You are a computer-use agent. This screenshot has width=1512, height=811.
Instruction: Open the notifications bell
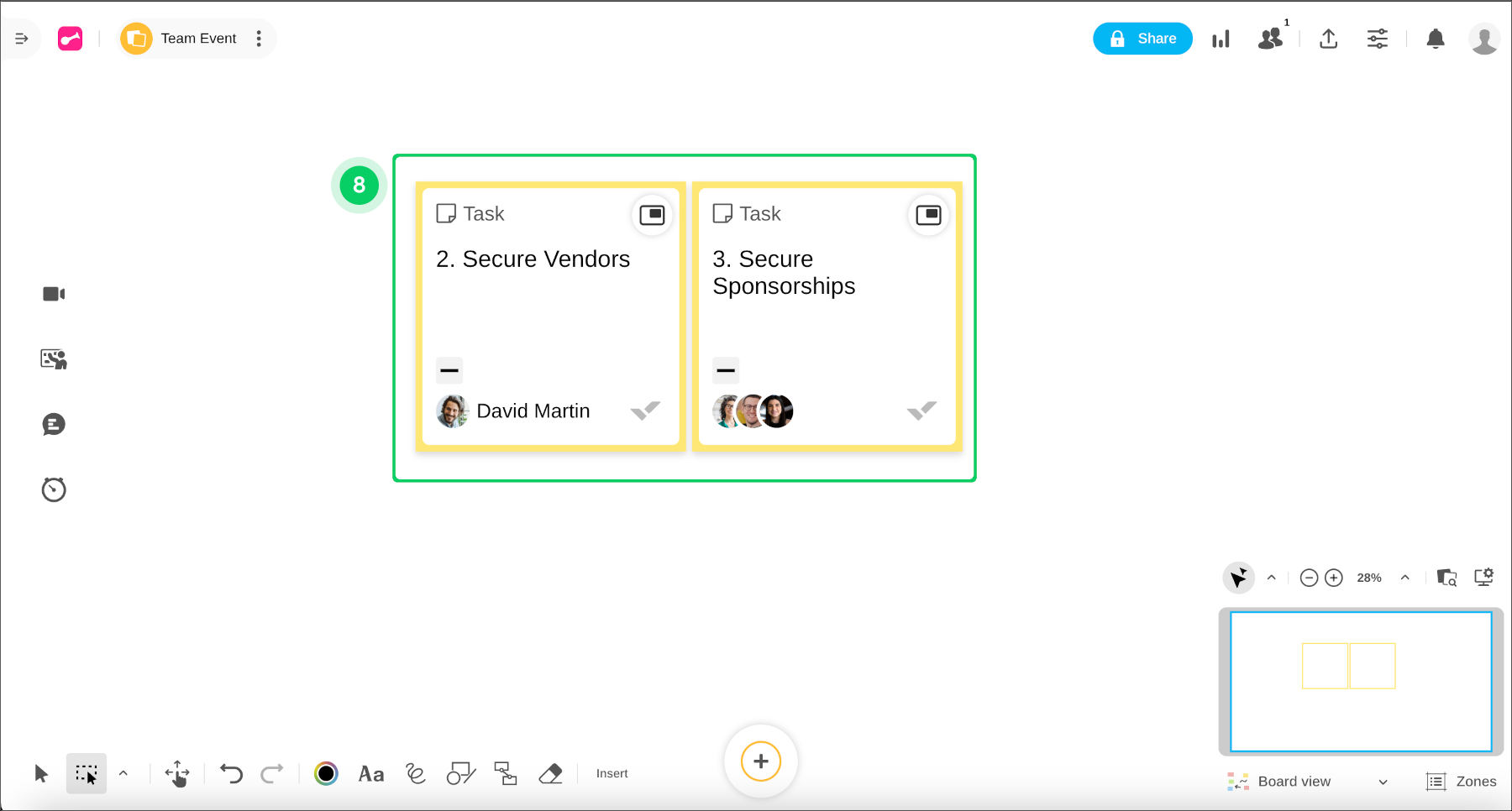point(1436,39)
